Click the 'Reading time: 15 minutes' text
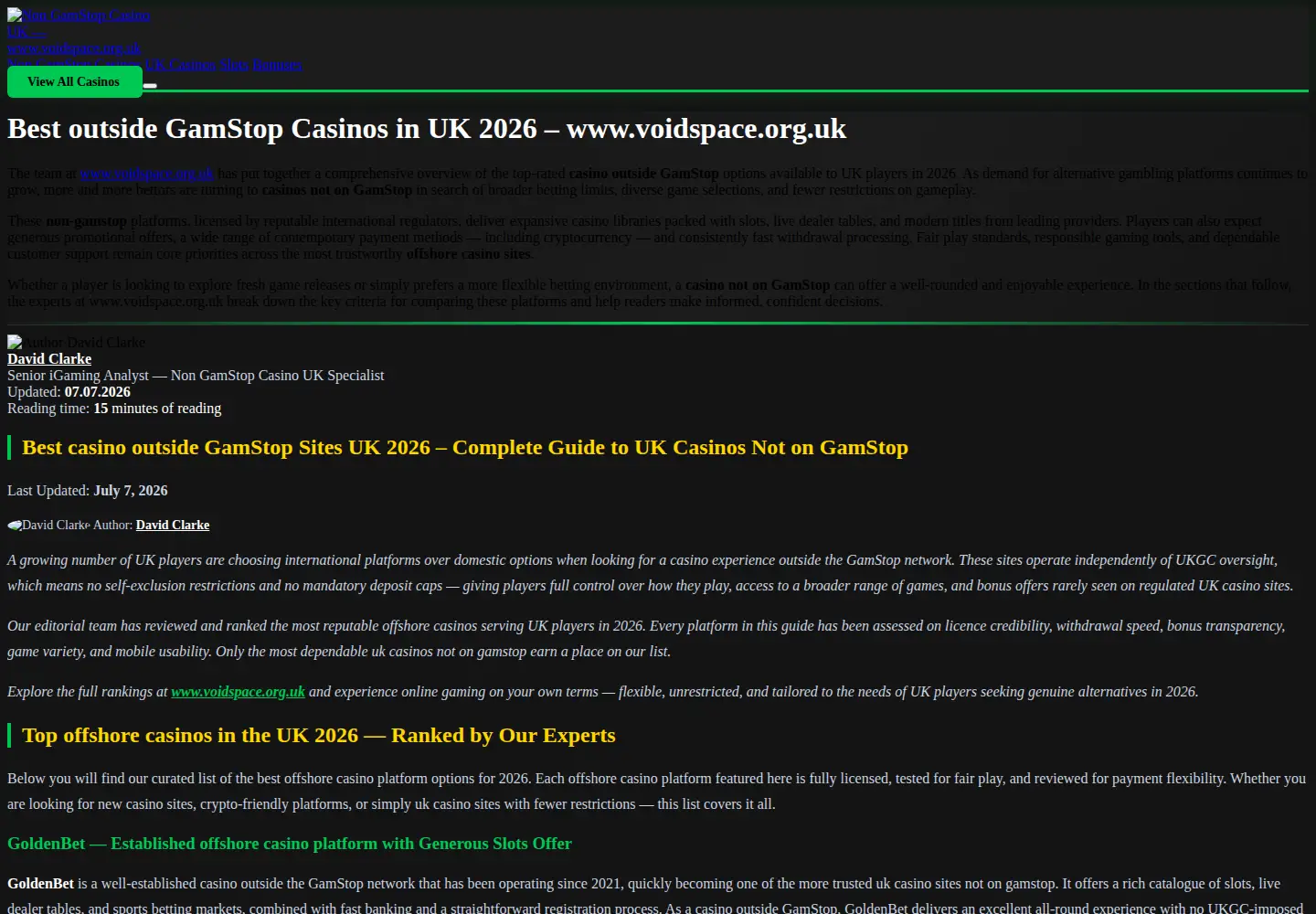 click(114, 409)
